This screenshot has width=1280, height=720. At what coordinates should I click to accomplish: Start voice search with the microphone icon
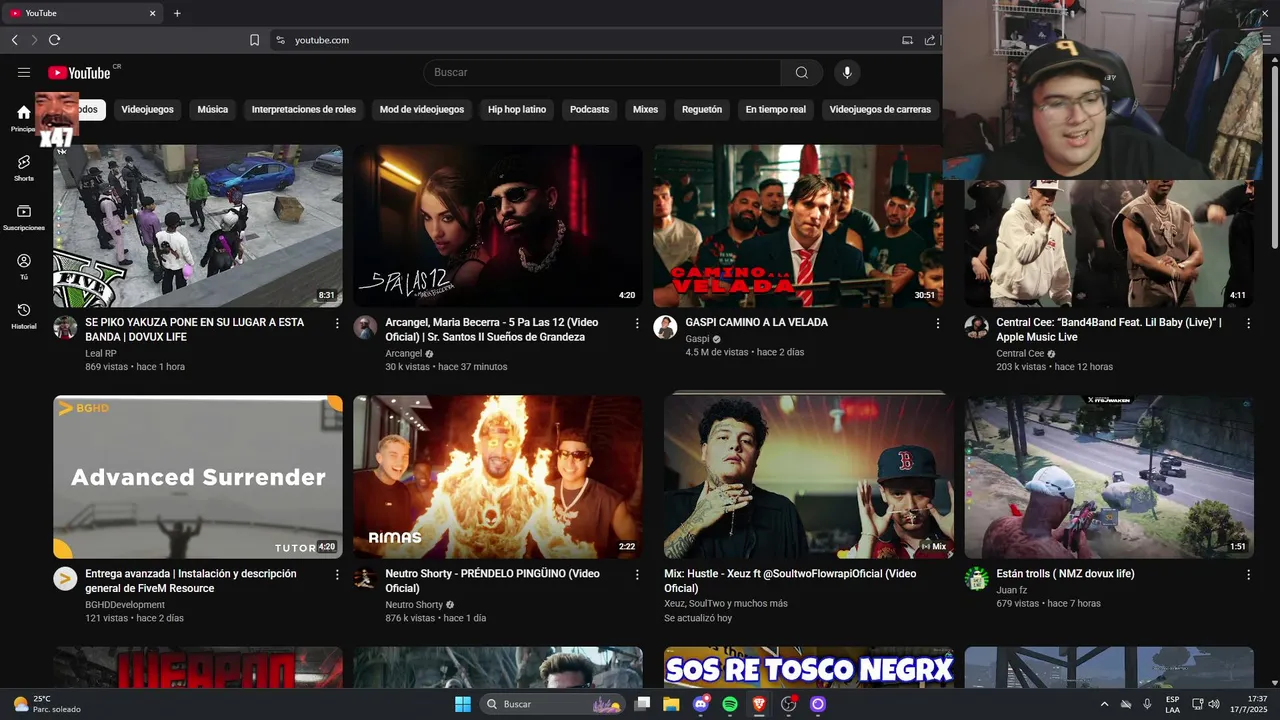click(x=847, y=72)
